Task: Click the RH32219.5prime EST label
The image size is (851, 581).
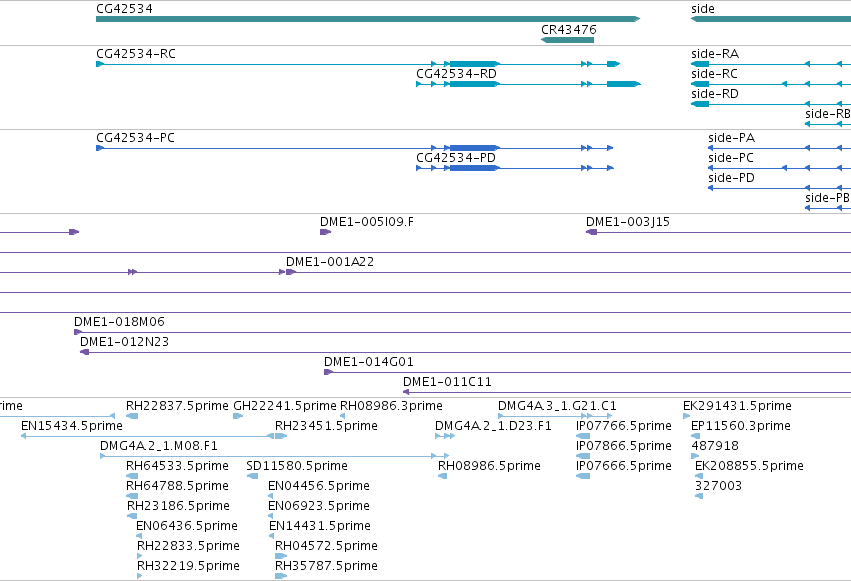Action: pyautogui.click(x=188, y=566)
